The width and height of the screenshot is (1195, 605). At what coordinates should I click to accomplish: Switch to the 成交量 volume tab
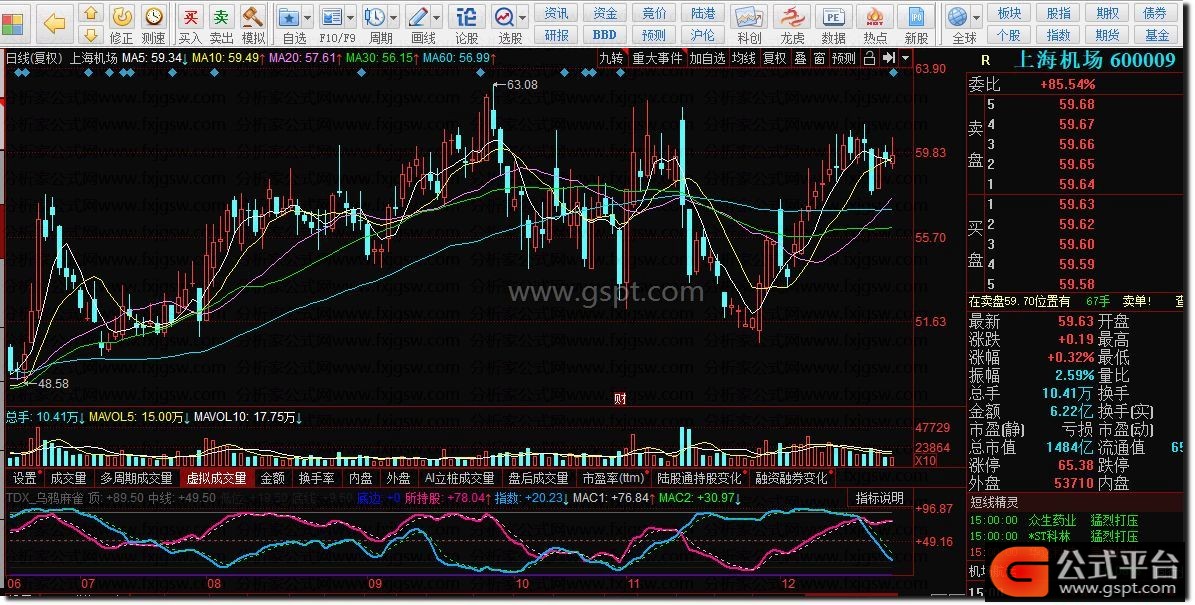(x=69, y=478)
